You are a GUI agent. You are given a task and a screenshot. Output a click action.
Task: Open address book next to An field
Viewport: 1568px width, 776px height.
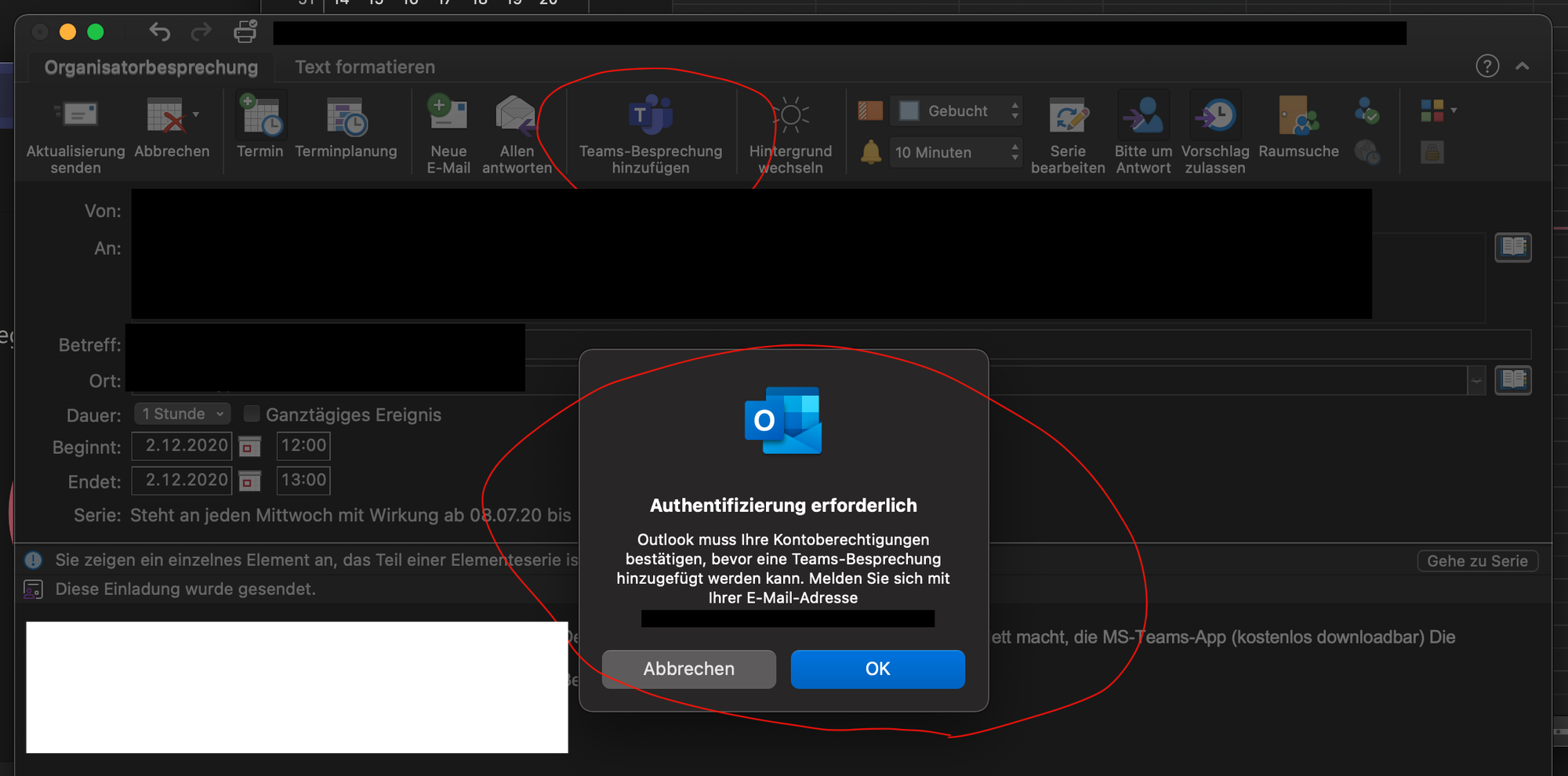pos(1513,248)
